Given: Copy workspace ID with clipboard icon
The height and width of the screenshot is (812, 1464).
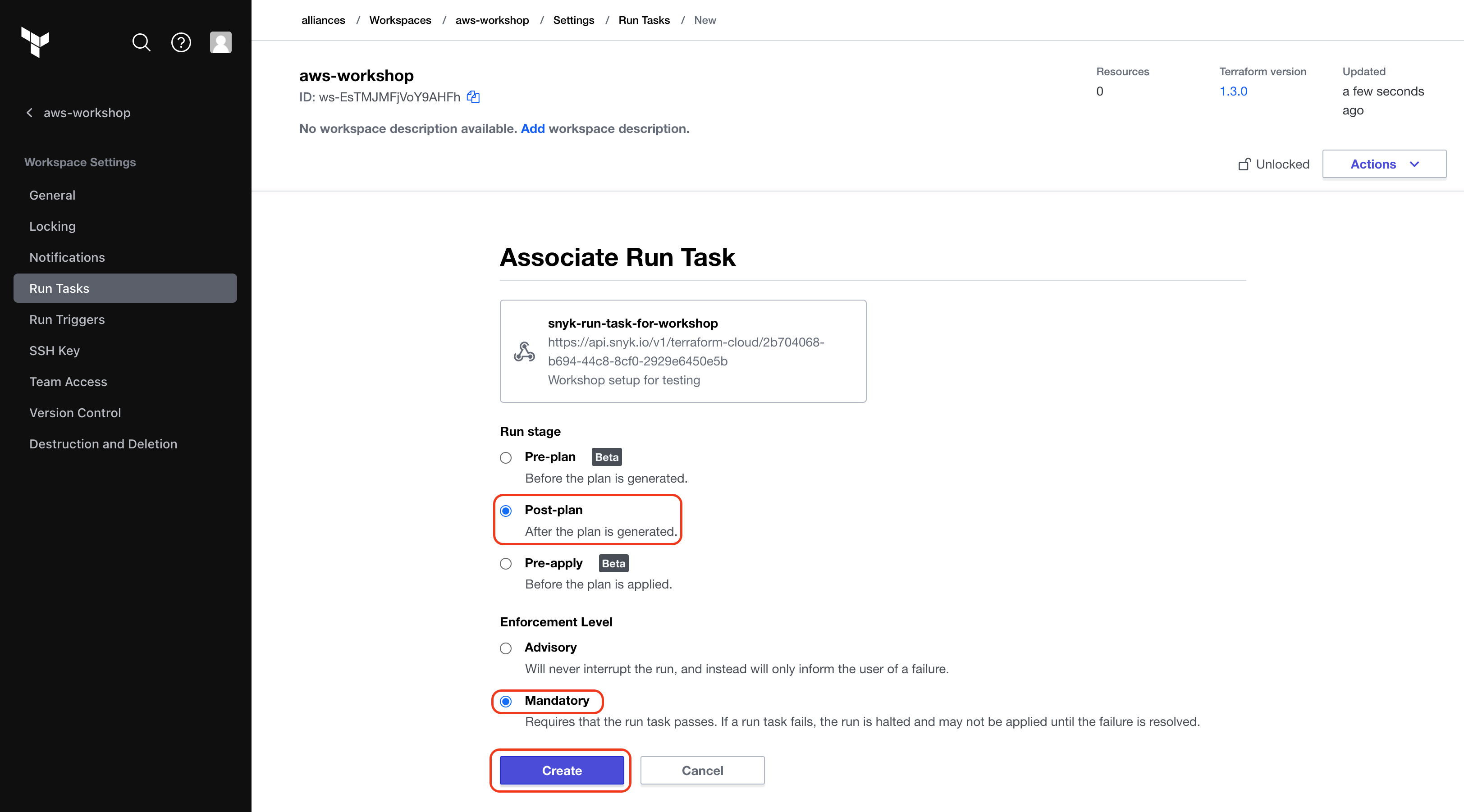Looking at the screenshot, I should pyautogui.click(x=473, y=97).
